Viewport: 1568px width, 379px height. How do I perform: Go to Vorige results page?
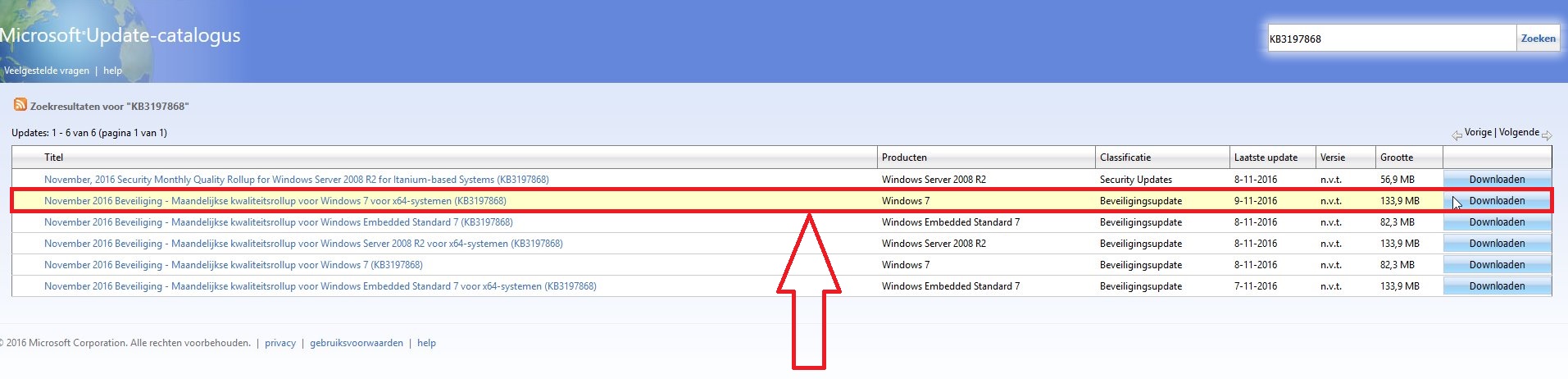[x=1478, y=132]
